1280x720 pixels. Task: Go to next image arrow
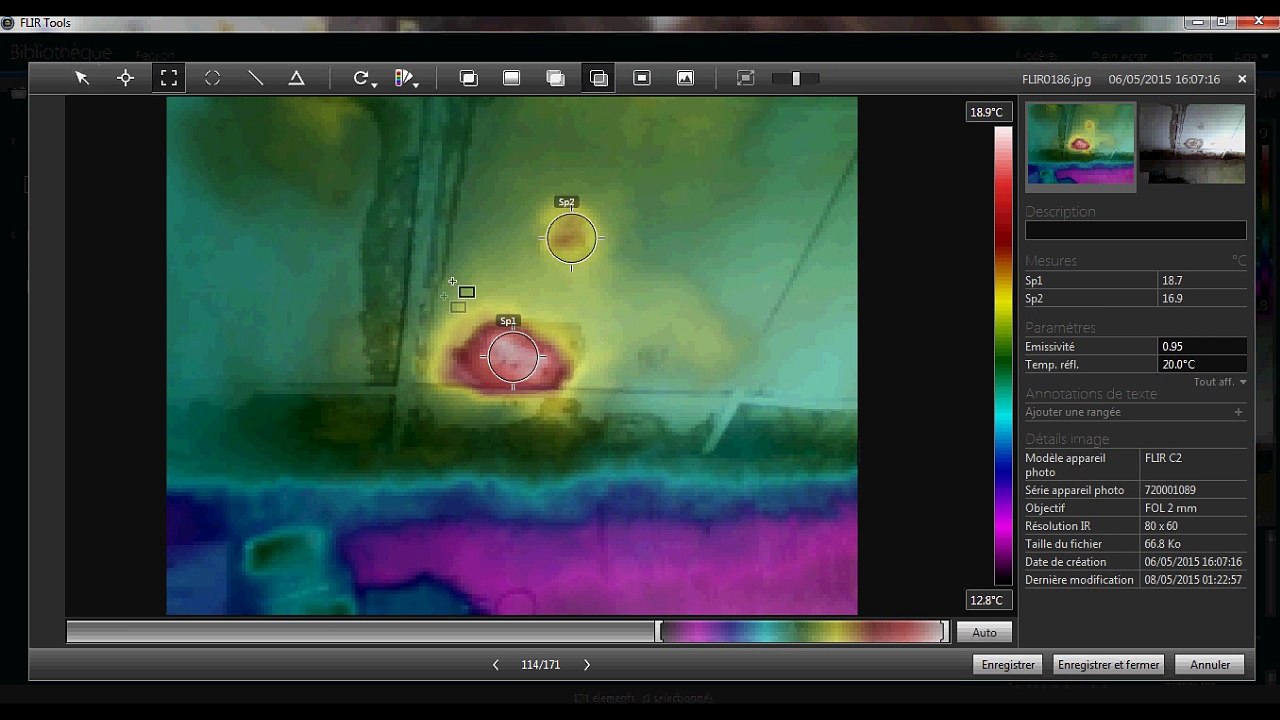[x=587, y=665]
